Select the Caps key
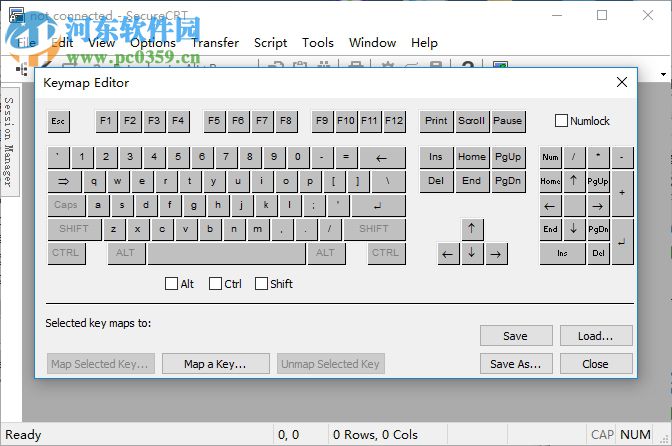 tap(66, 205)
